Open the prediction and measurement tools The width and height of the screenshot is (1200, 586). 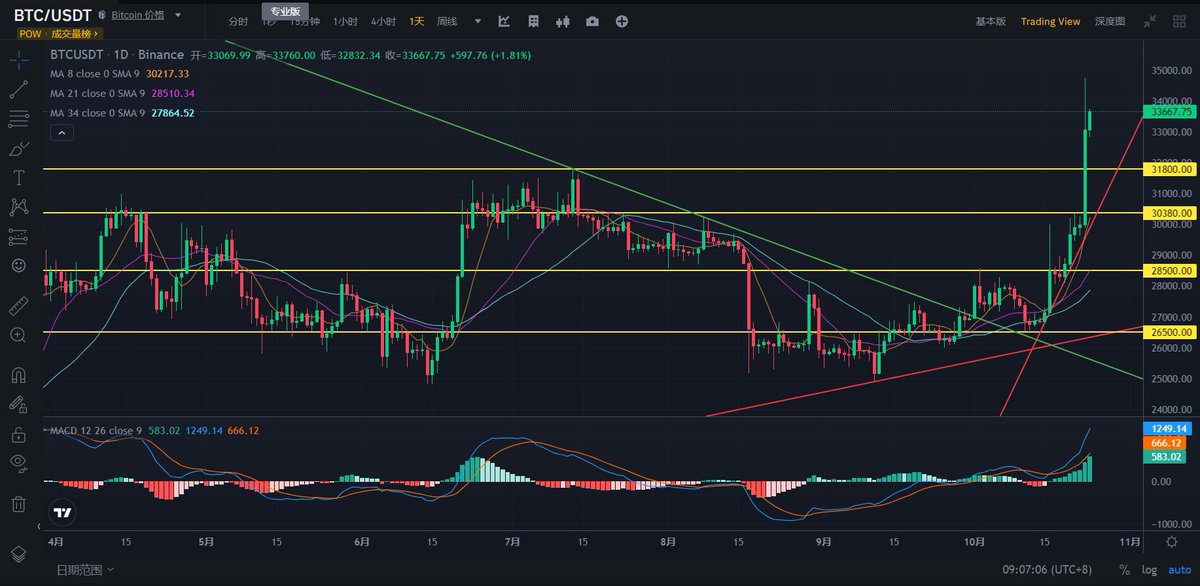click(x=18, y=236)
